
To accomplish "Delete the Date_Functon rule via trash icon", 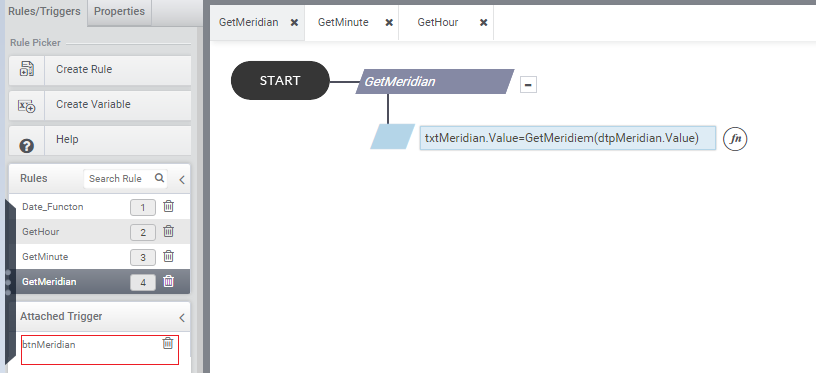I will 168,207.
